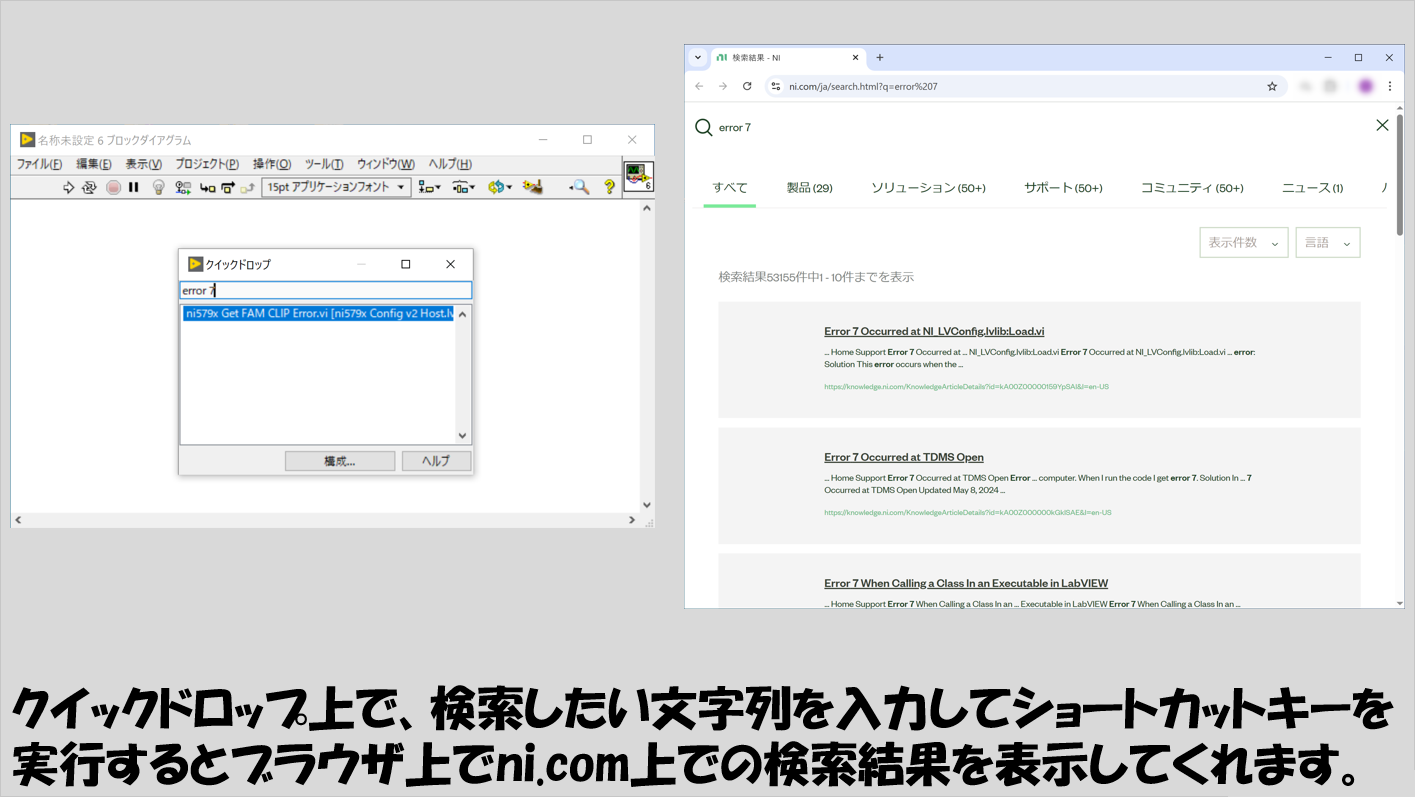This screenshot has width=1415, height=797.
Task: Click LabVIEW logo in Quick Drop title bar
Action: point(195,264)
